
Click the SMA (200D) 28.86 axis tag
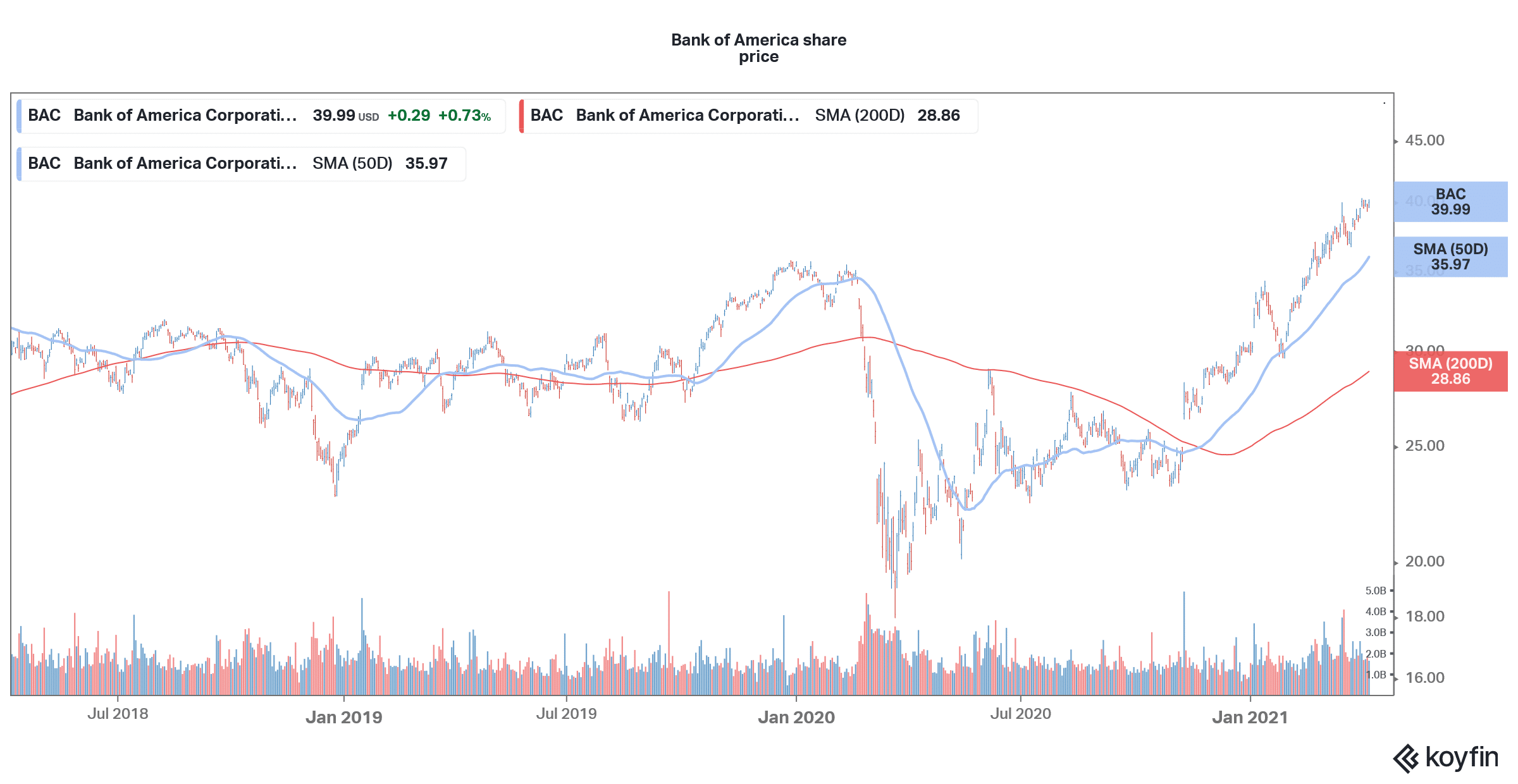[1450, 371]
